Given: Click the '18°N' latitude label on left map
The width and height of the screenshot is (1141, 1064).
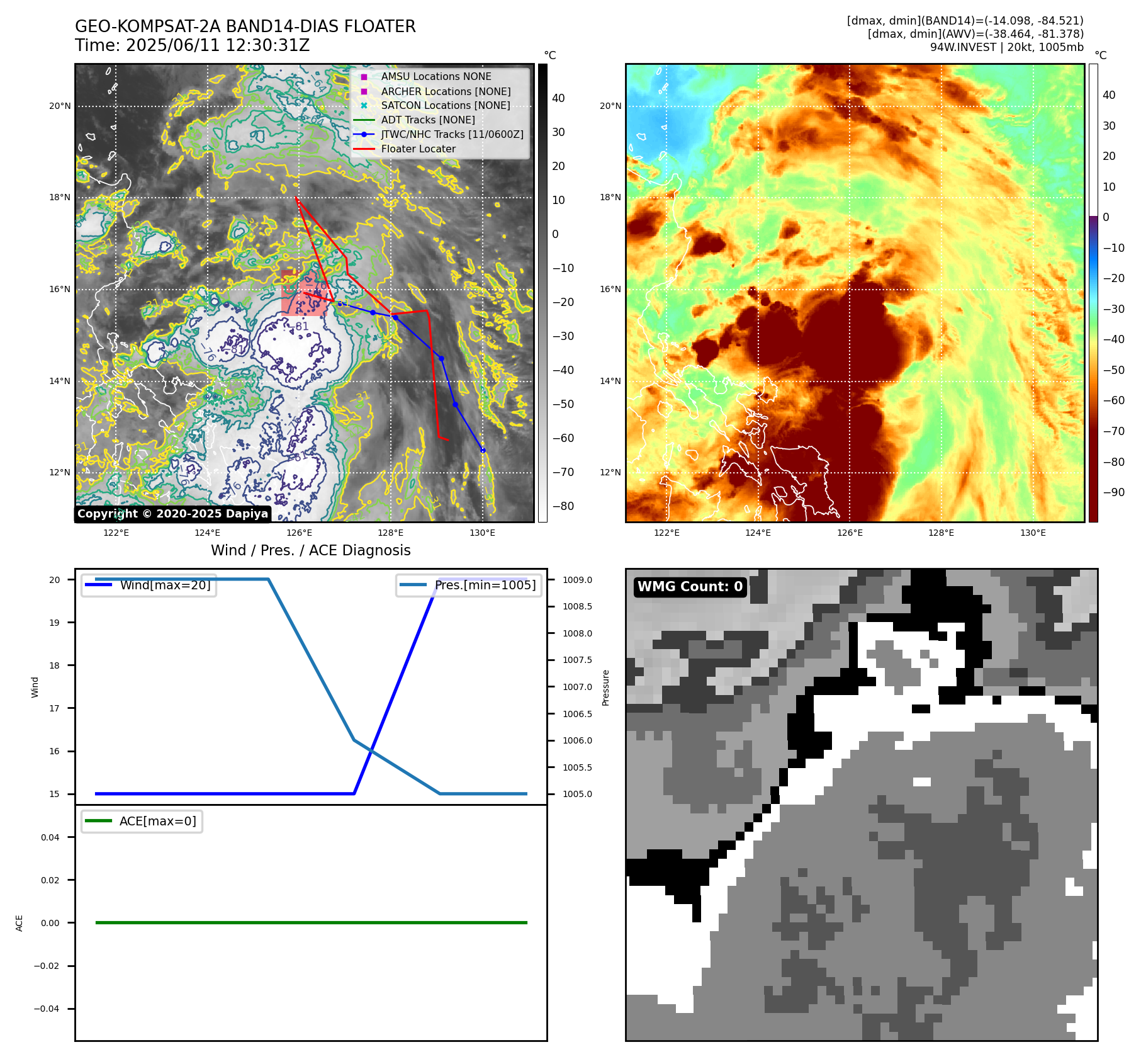Looking at the screenshot, I should tap(60, 198).
